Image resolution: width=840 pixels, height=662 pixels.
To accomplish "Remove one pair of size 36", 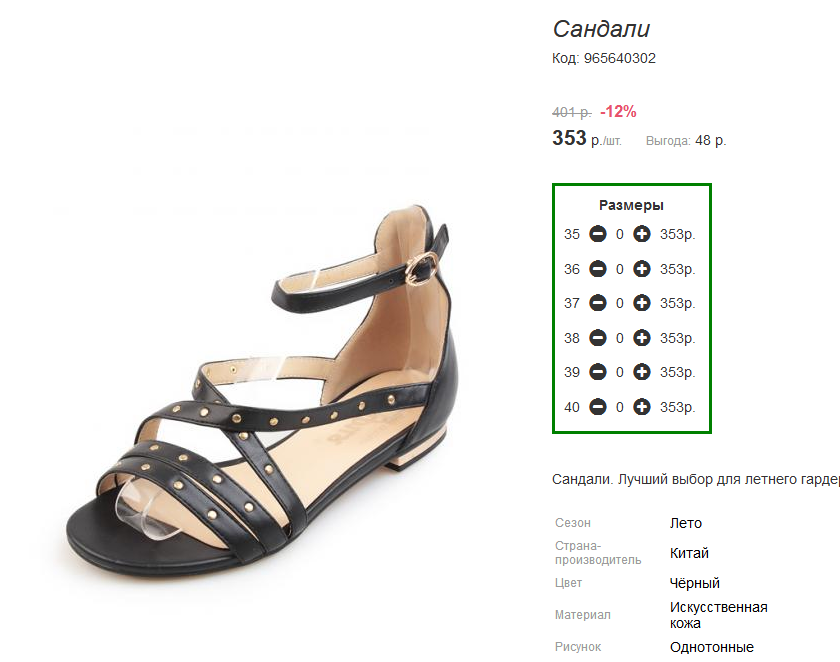I will coord(598,269).
